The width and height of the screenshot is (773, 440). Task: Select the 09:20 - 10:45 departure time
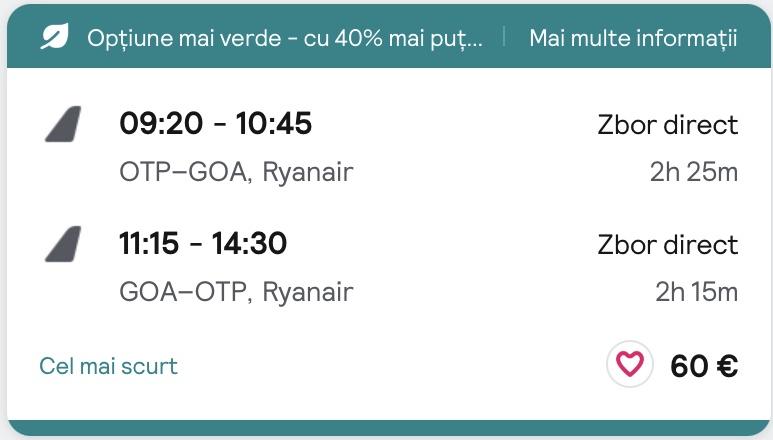point(215,124)
